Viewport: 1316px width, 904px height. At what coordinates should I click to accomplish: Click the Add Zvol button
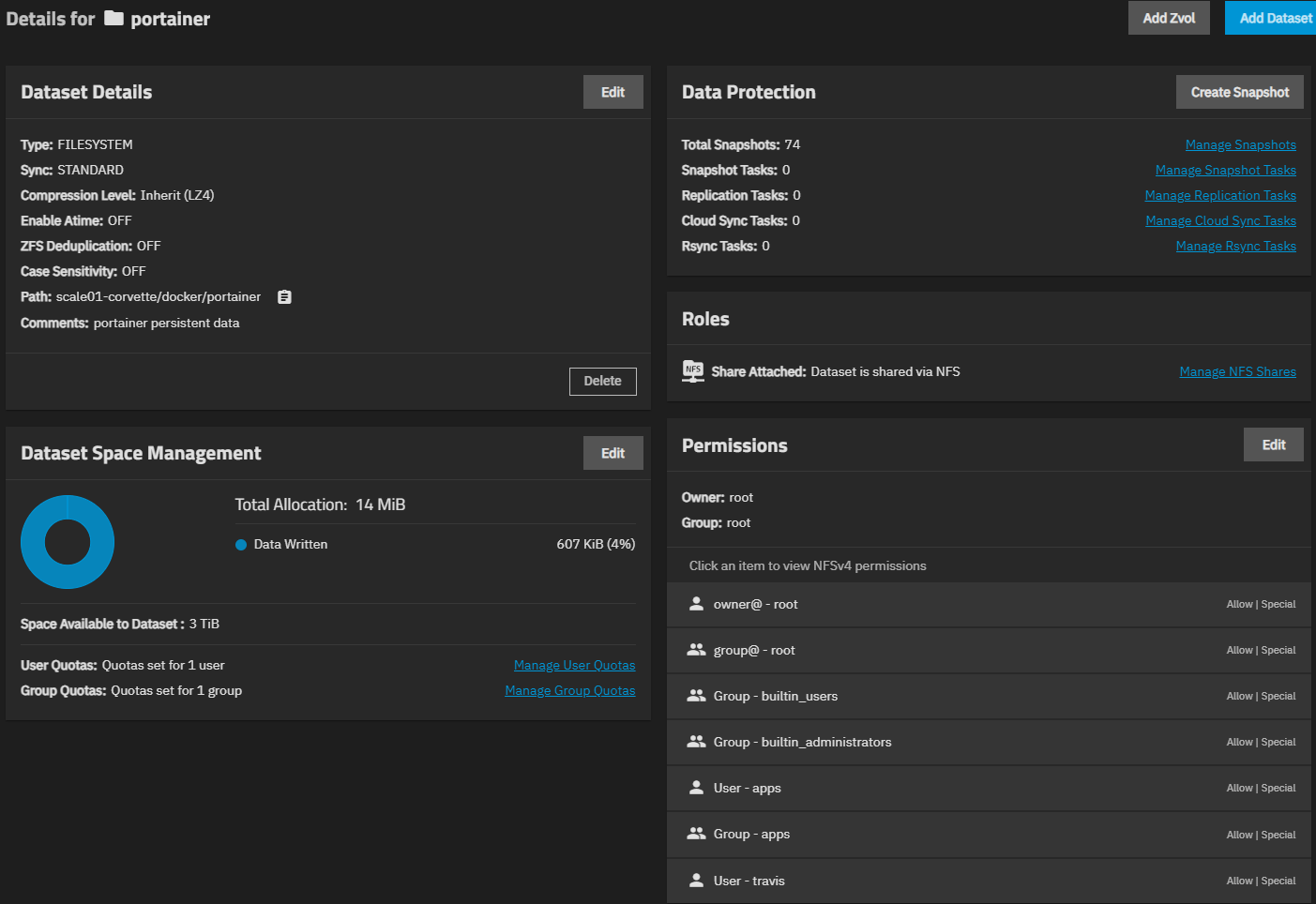(x=1169, y=18)
